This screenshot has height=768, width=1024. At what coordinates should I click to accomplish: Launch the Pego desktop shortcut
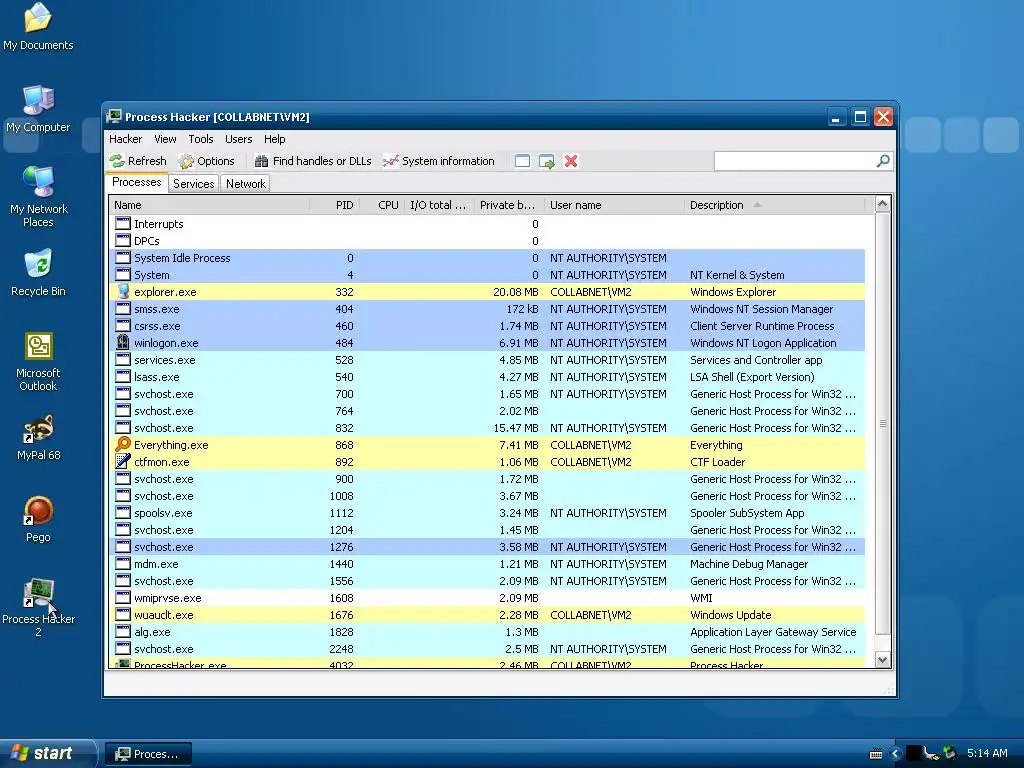coord(38,519)
